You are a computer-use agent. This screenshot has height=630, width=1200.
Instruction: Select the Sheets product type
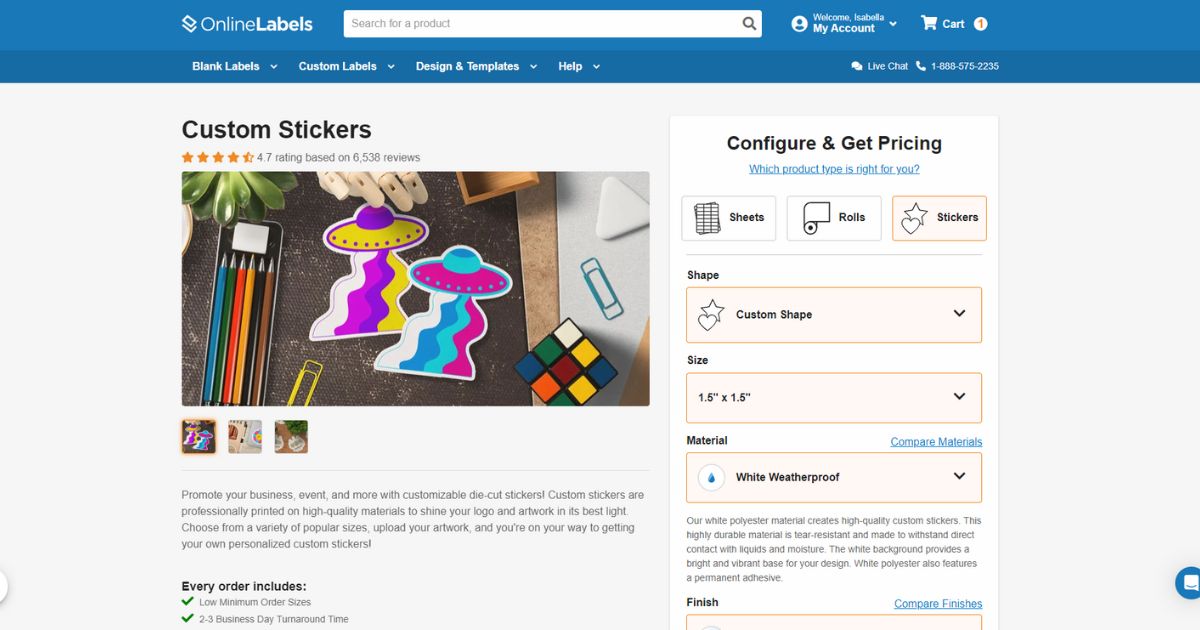[x=729, y=218]
